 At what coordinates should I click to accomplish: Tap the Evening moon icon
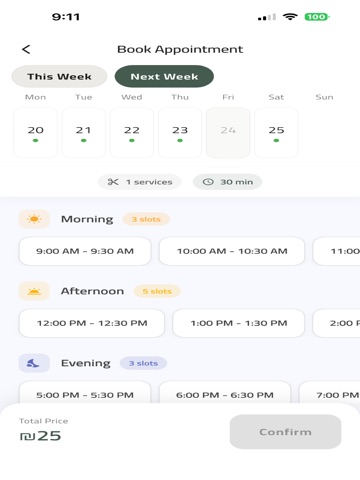pyautogui.click(x=34, y=363)
